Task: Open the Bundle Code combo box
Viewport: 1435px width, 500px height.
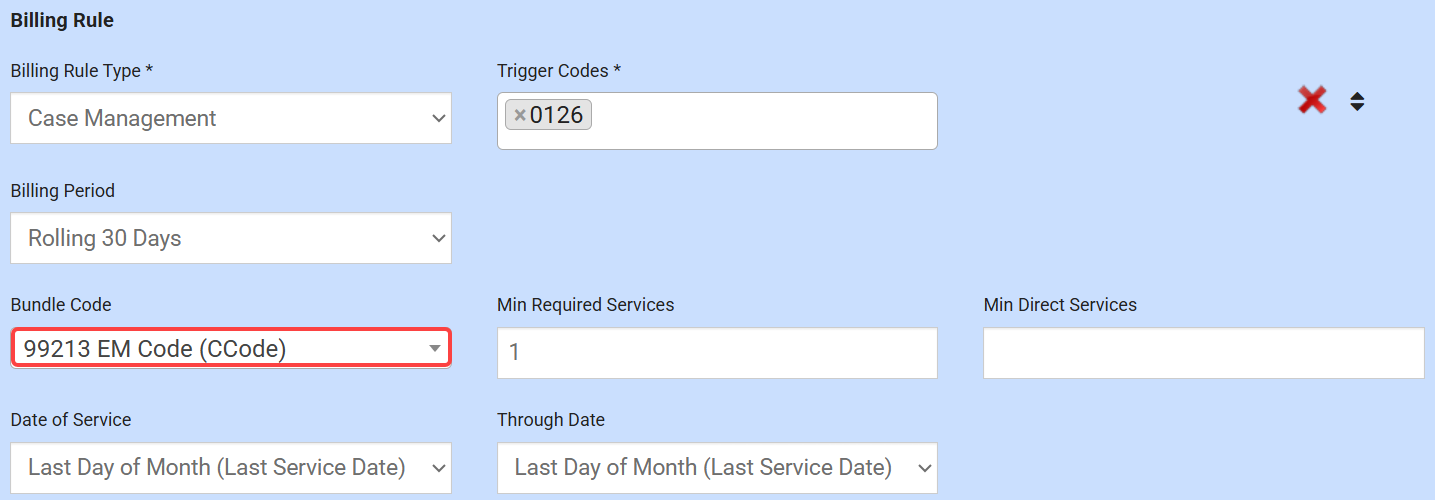Action: click(x=231, y=348)
